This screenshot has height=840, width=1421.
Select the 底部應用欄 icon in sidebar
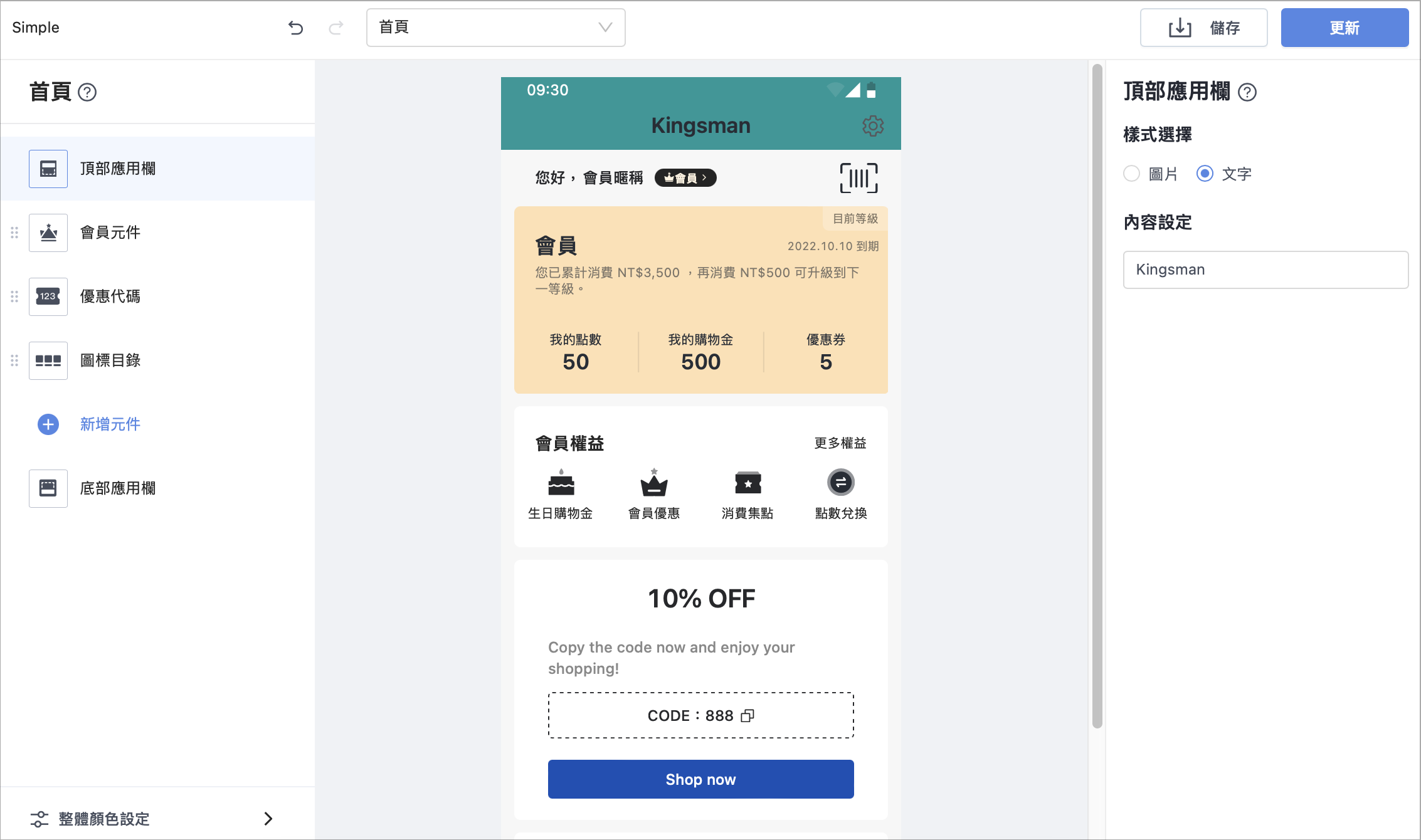click(48, 488)
